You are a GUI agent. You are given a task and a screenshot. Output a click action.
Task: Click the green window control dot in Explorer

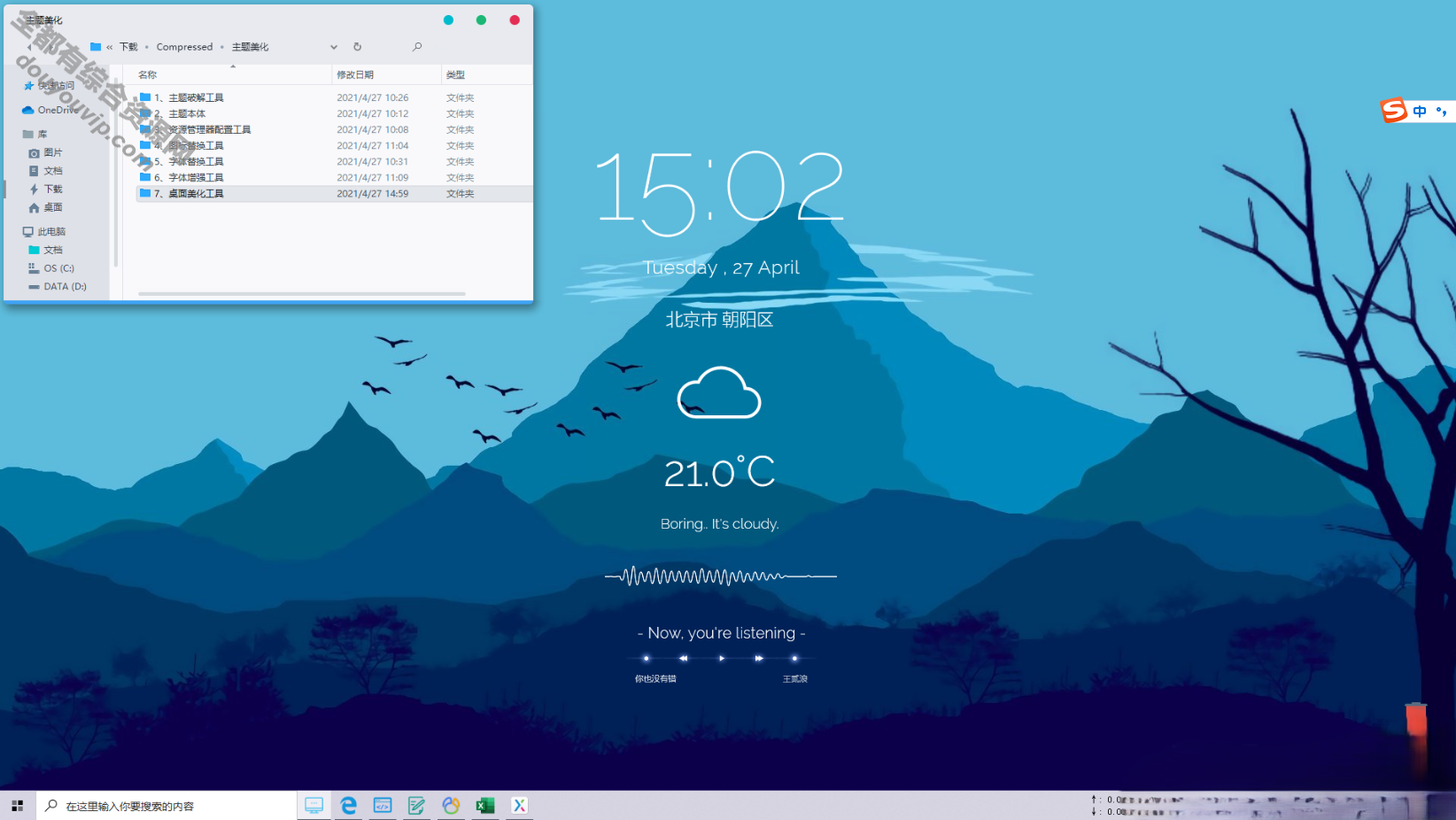click(x=481, y=20)
